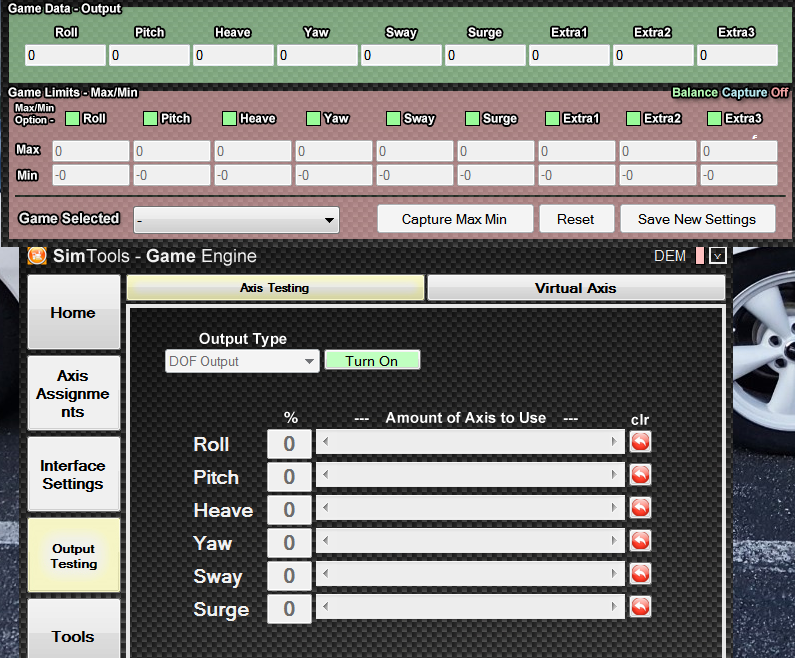Click the Reset button in Game Limits

576,219
